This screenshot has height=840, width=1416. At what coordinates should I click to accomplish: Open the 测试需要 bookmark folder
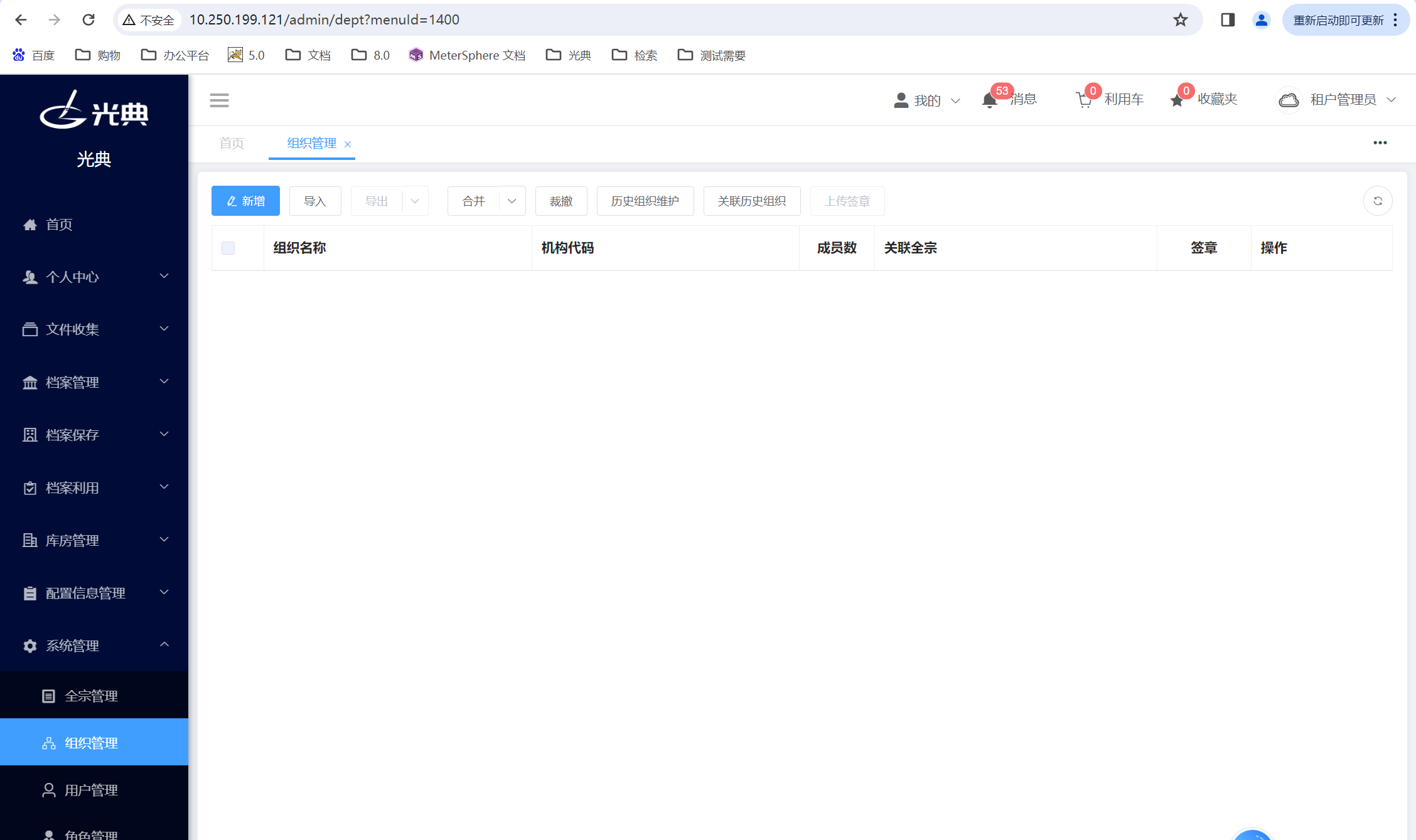tap(711, 55)
